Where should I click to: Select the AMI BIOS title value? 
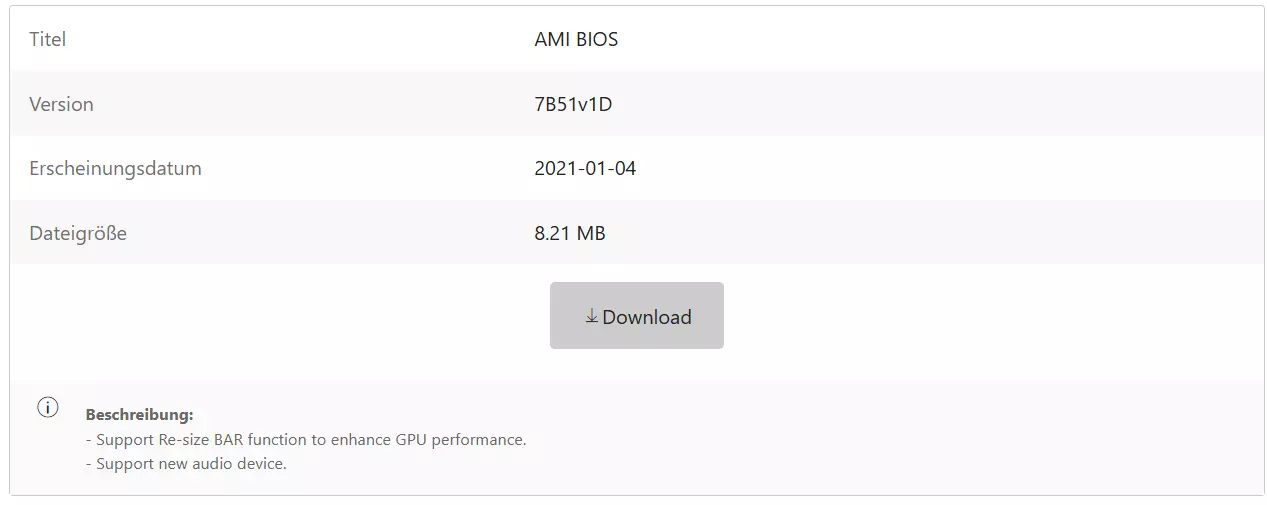click(x=576, y=40)
